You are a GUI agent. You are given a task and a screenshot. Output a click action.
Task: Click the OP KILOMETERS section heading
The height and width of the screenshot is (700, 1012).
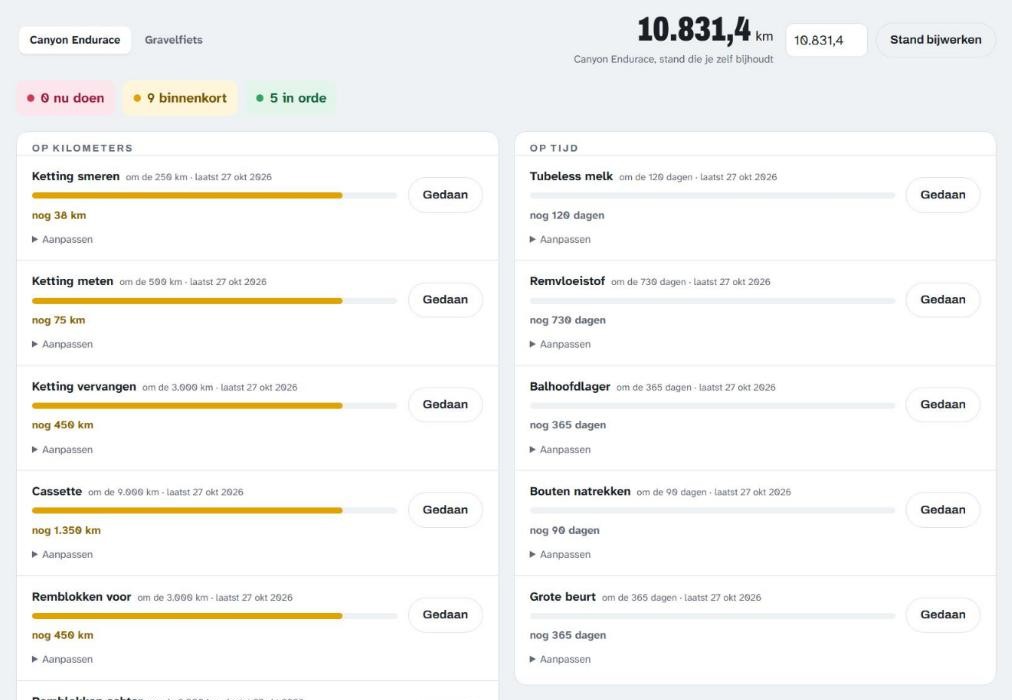82,148
